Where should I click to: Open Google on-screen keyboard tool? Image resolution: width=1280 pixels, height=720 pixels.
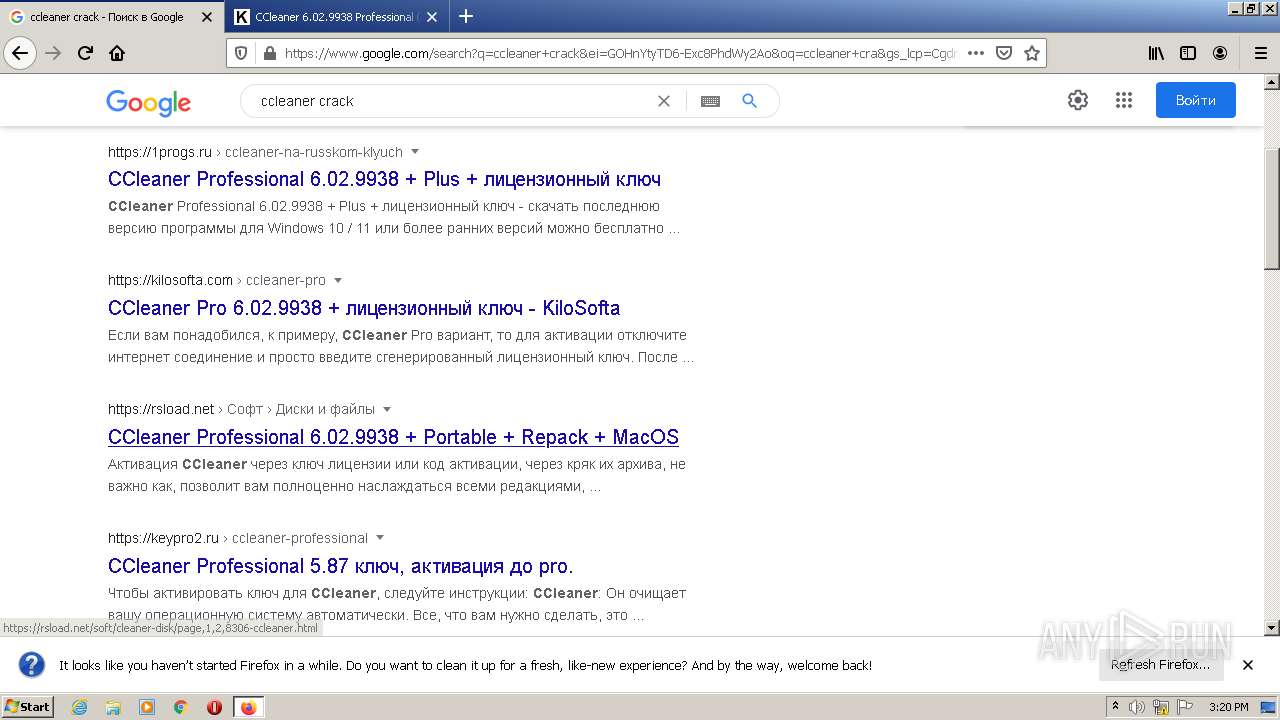[710, 101]
